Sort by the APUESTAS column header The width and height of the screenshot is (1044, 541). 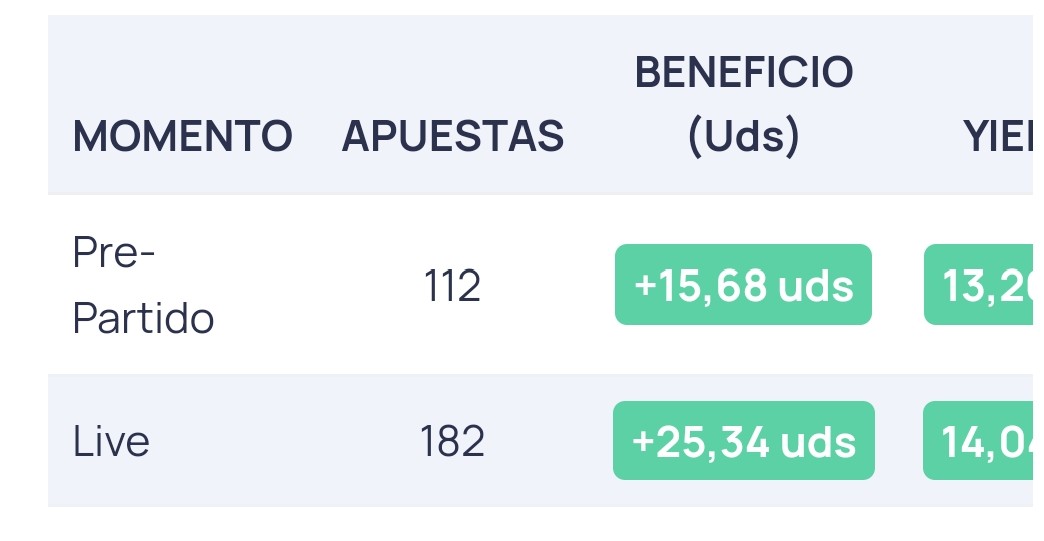coord(453,136)
